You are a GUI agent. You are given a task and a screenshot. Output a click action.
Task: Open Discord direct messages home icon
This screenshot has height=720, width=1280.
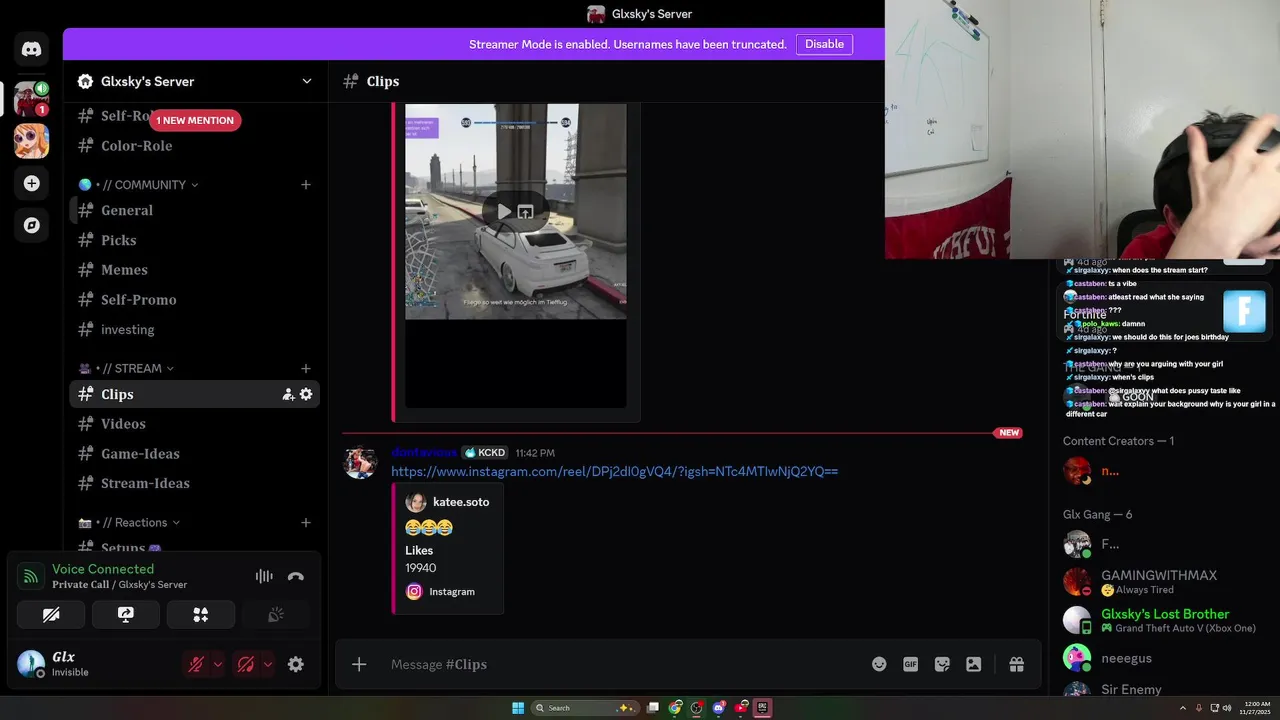click(x=31, y=48)
